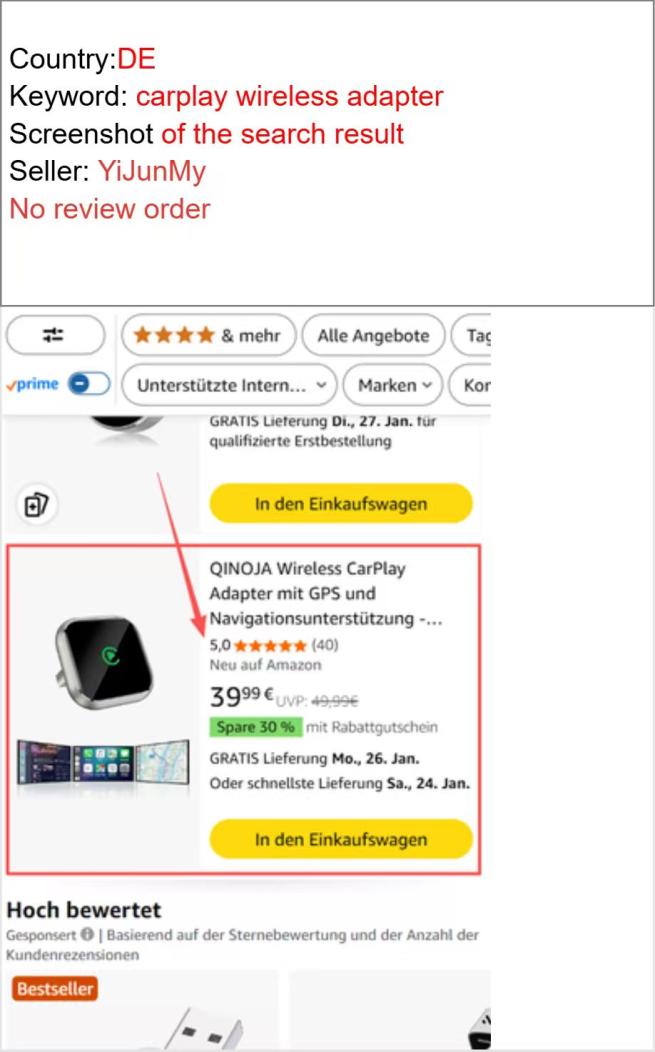Open the filter sliders icon button
655x1052 pixels.
pyautogui.click(x=55, y=335)
